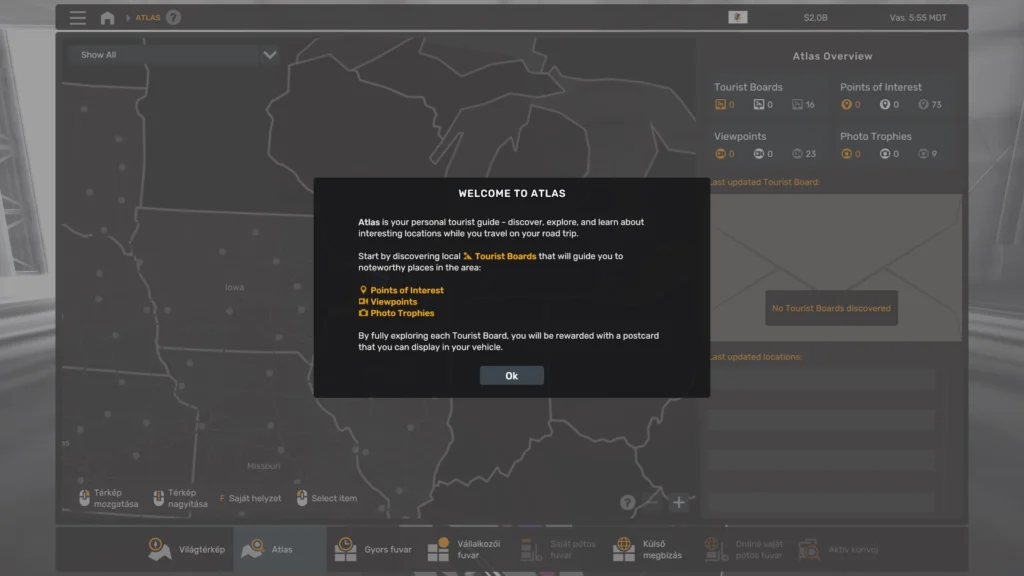Open the Online saját pótos fuvar tab
This screenshot has height=576, width=1024.
click(744, 549)
